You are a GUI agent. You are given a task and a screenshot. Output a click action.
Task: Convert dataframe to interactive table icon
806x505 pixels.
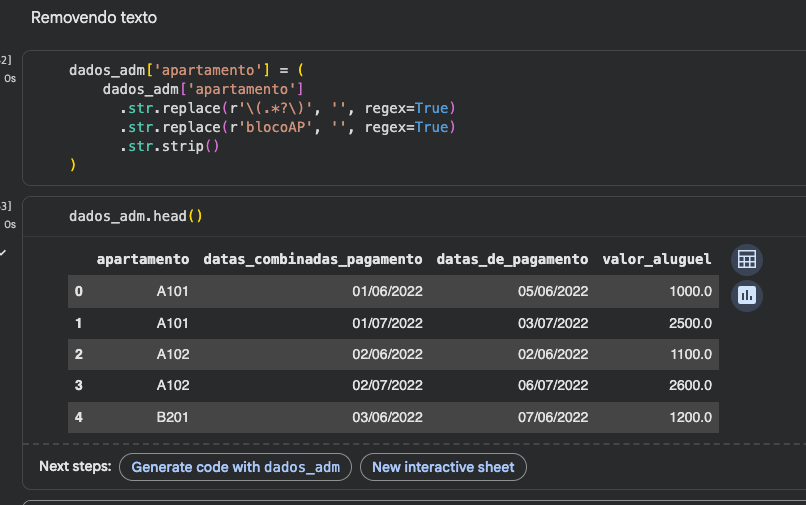pos(745,260)
